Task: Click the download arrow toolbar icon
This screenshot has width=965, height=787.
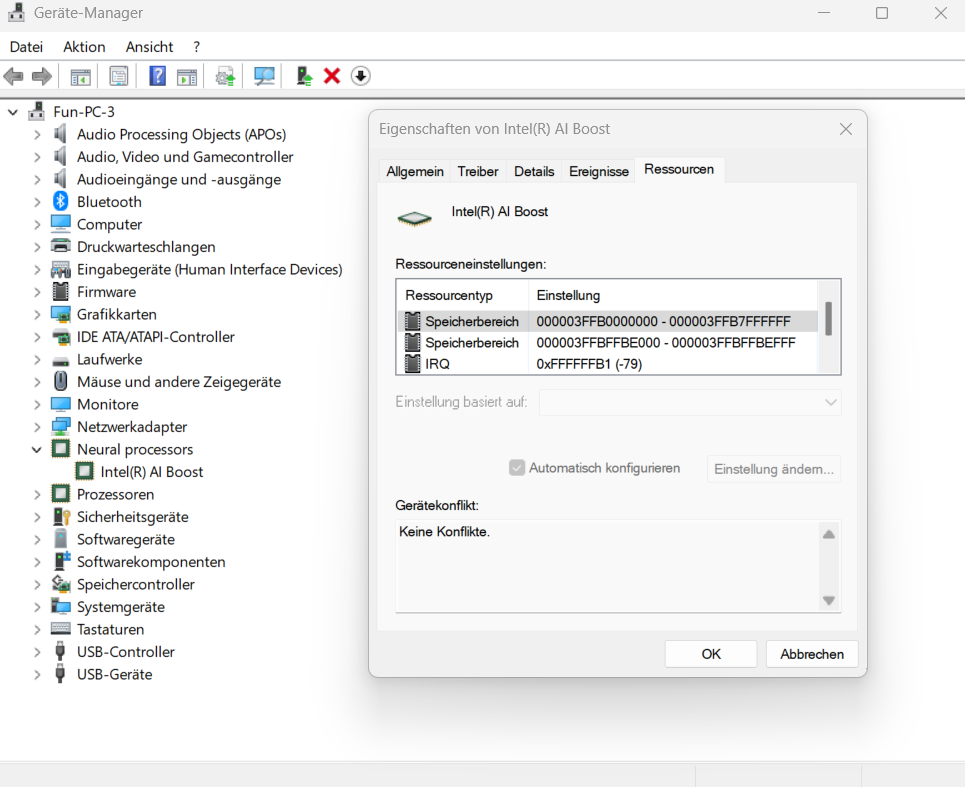Action: [x=360, y=76]
